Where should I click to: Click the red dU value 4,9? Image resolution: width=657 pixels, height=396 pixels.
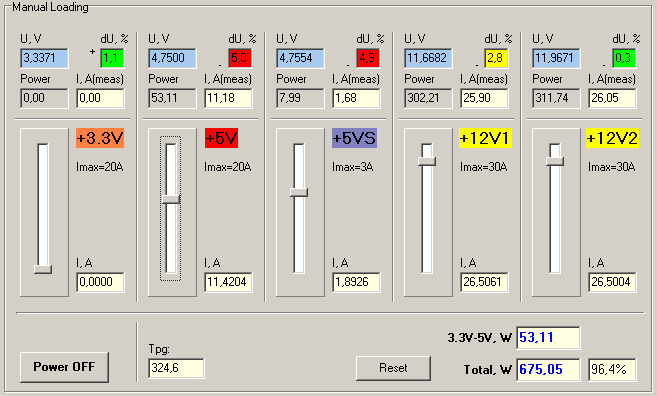coord(368,58)
